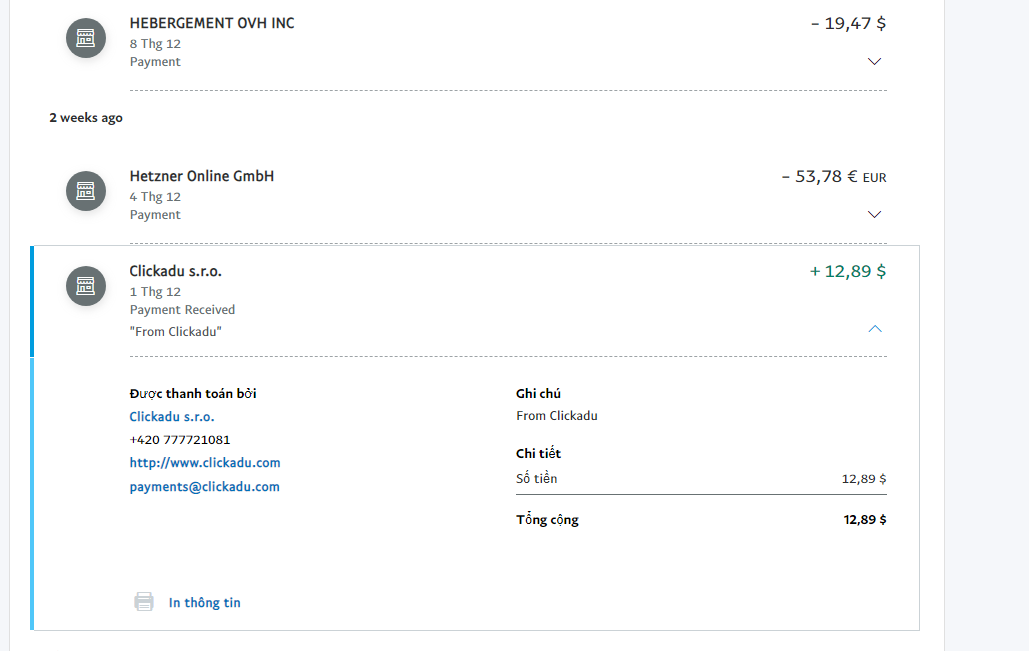Click the green +12,89 $ received amount
The width and height of the screenshot is (1029, 651).
point(848,271)
